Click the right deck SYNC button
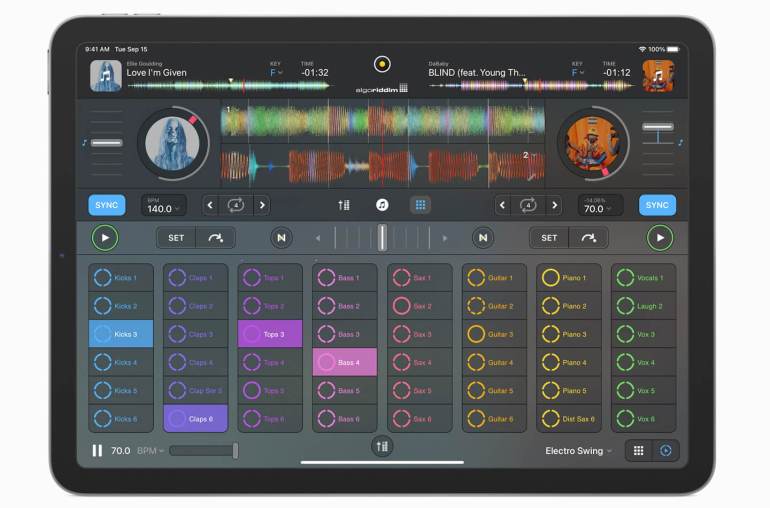 click(657, 205)
